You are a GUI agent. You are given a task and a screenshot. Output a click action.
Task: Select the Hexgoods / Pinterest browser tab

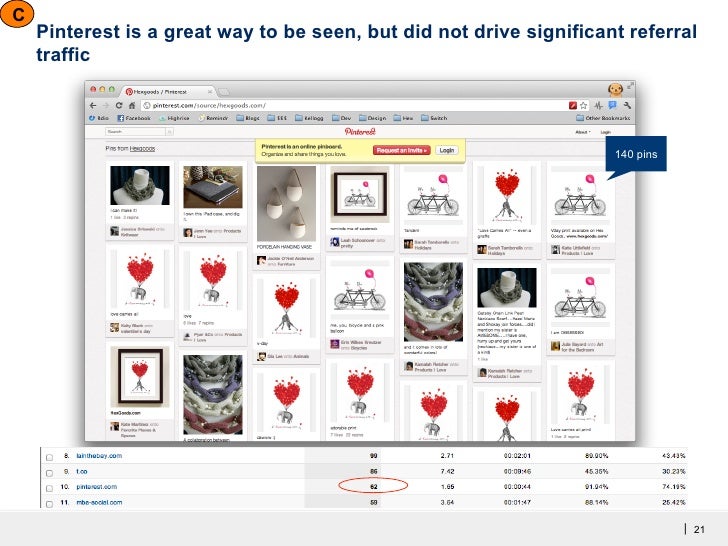(x=167, y=91)
